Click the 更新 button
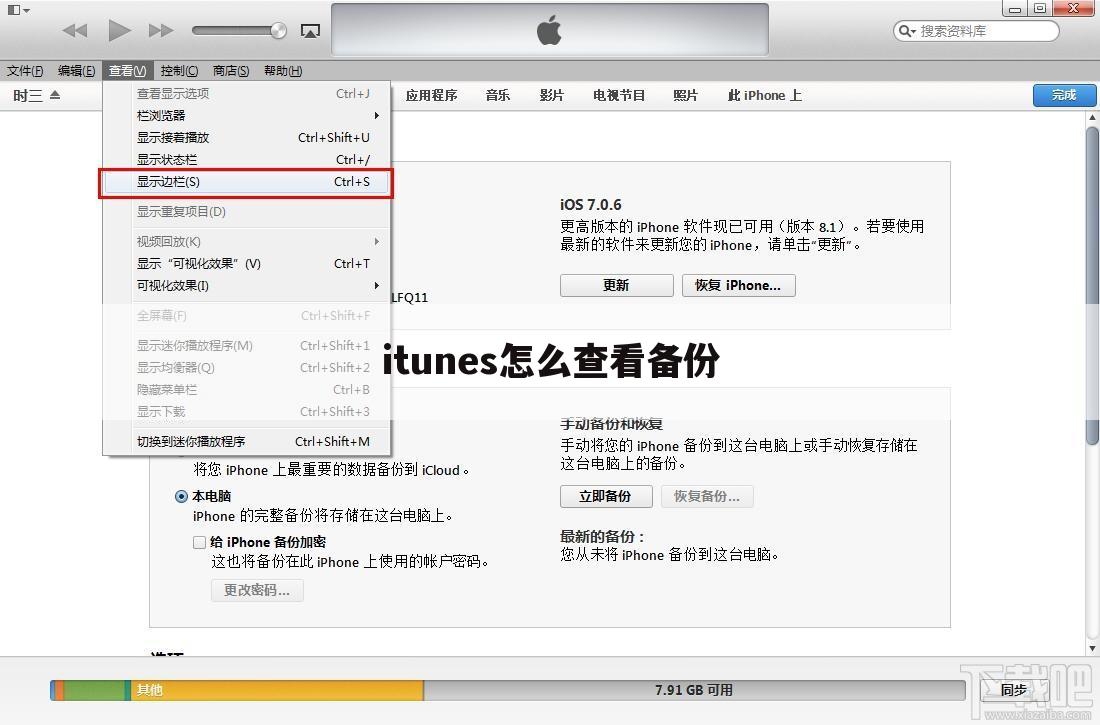Screen dimensions: 1100x725 pos(616,286)
